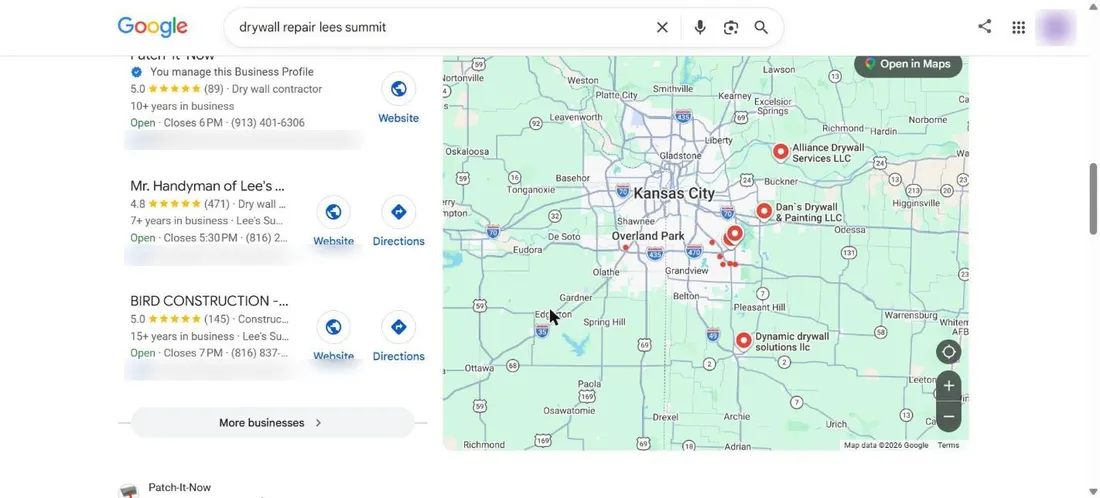Click the page vertical scrollbar thumb
Screen dimensions: 1100x498
(x=1092, y=199)
